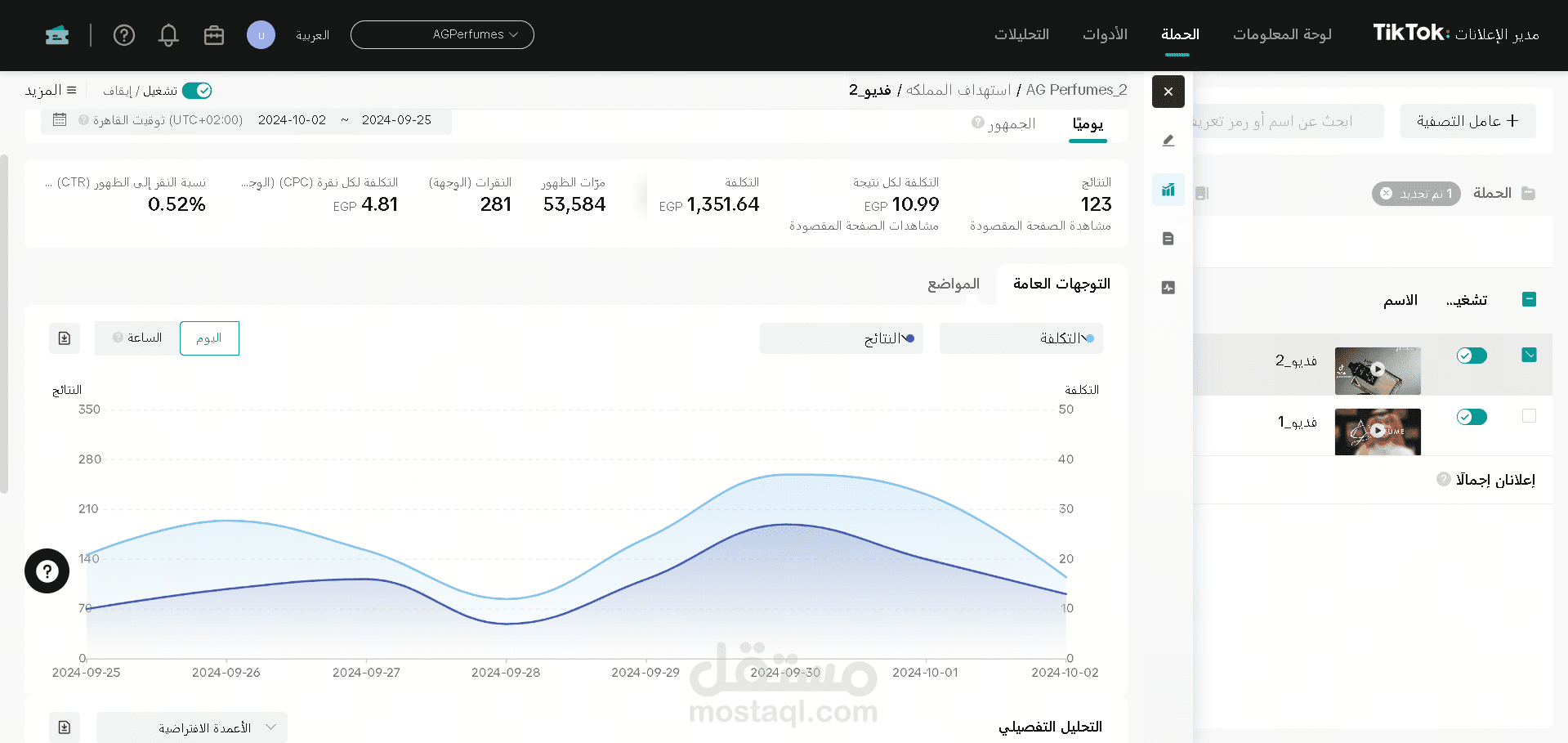The image size is (1568, 743).
Task: Click the info icon beside إعلانان إجمالًا
Action: coord(1444,479)
